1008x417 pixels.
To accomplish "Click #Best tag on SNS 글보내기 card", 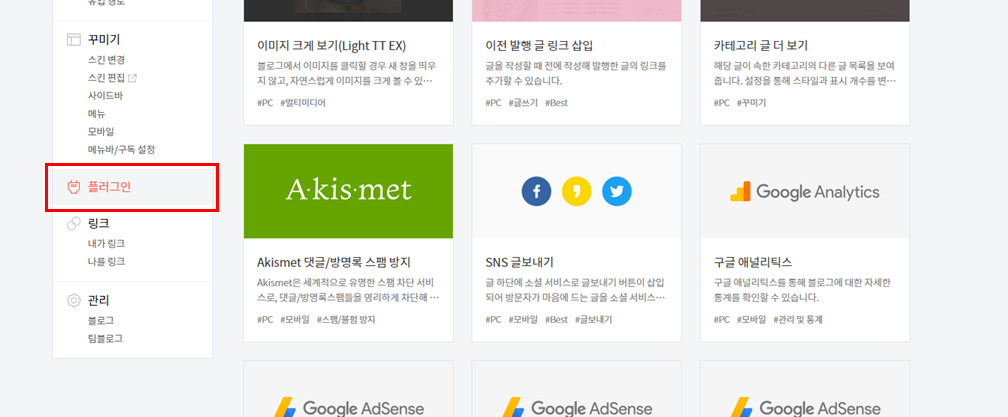I will (x=556, y=319).
